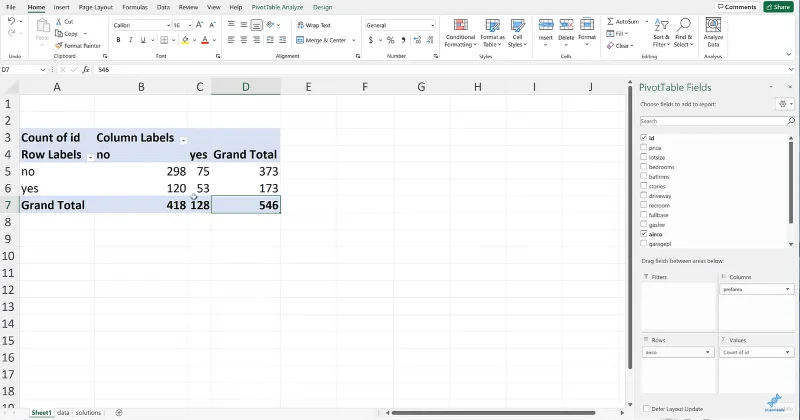Image resolution: width=800 pixels, height=420 pixels.
Task: Check the bedrooms field checkbox
Action: pyautogui.click(x=643, y=166)
